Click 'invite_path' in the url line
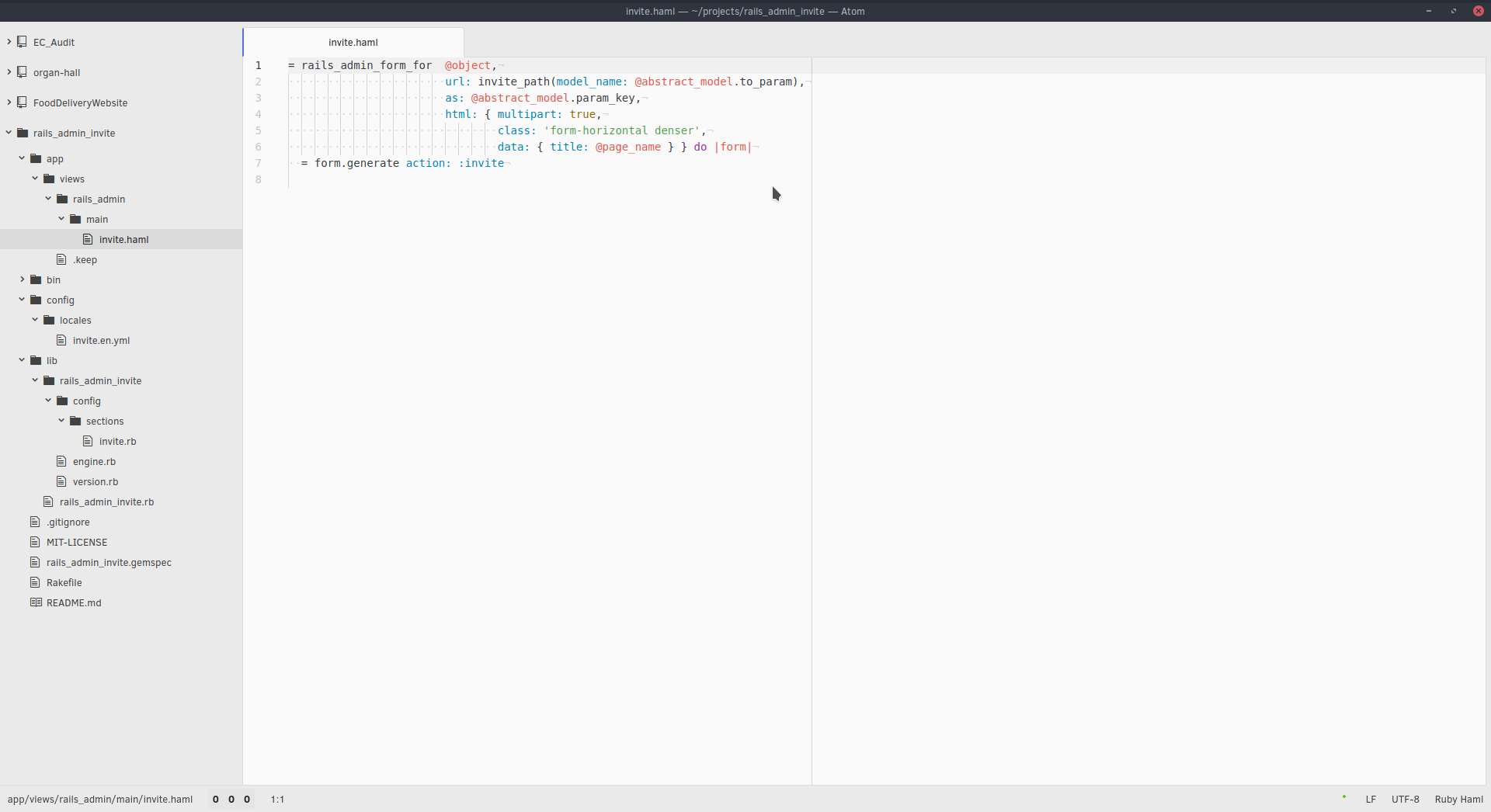This screenshot has width=1491, height=812. coord(513,82)
